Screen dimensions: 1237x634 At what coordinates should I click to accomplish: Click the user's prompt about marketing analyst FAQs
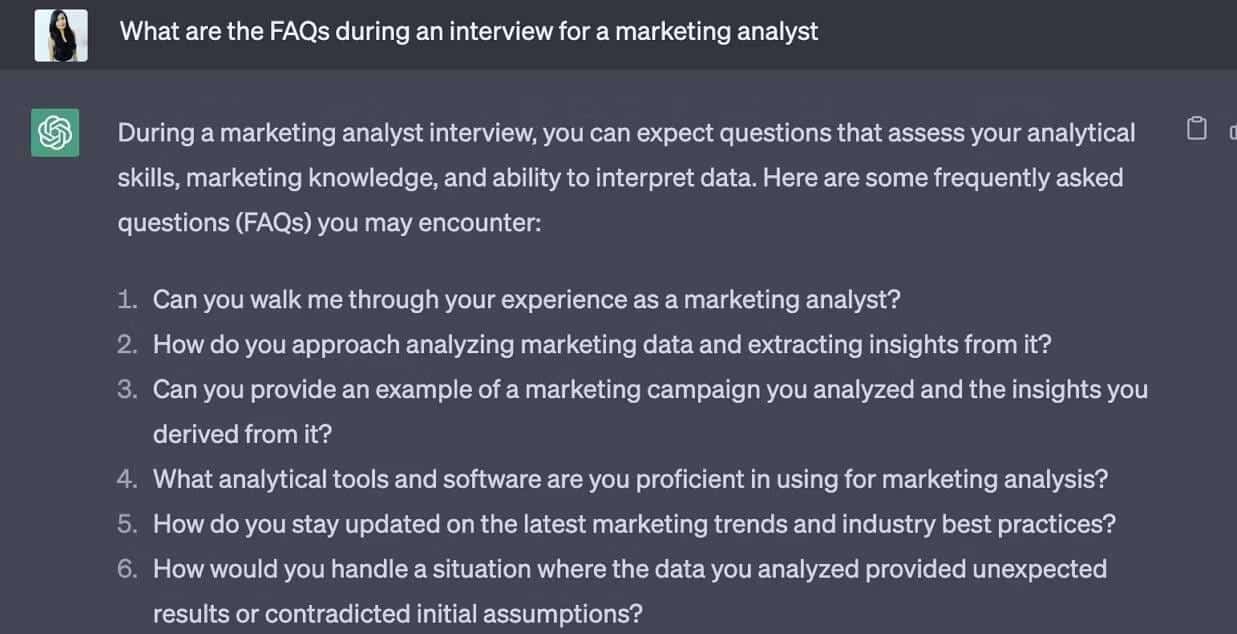468,31
